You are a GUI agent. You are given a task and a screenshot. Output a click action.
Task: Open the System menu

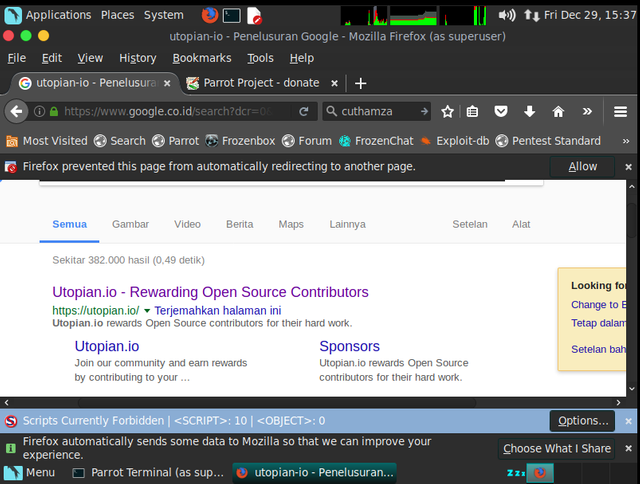163,15
